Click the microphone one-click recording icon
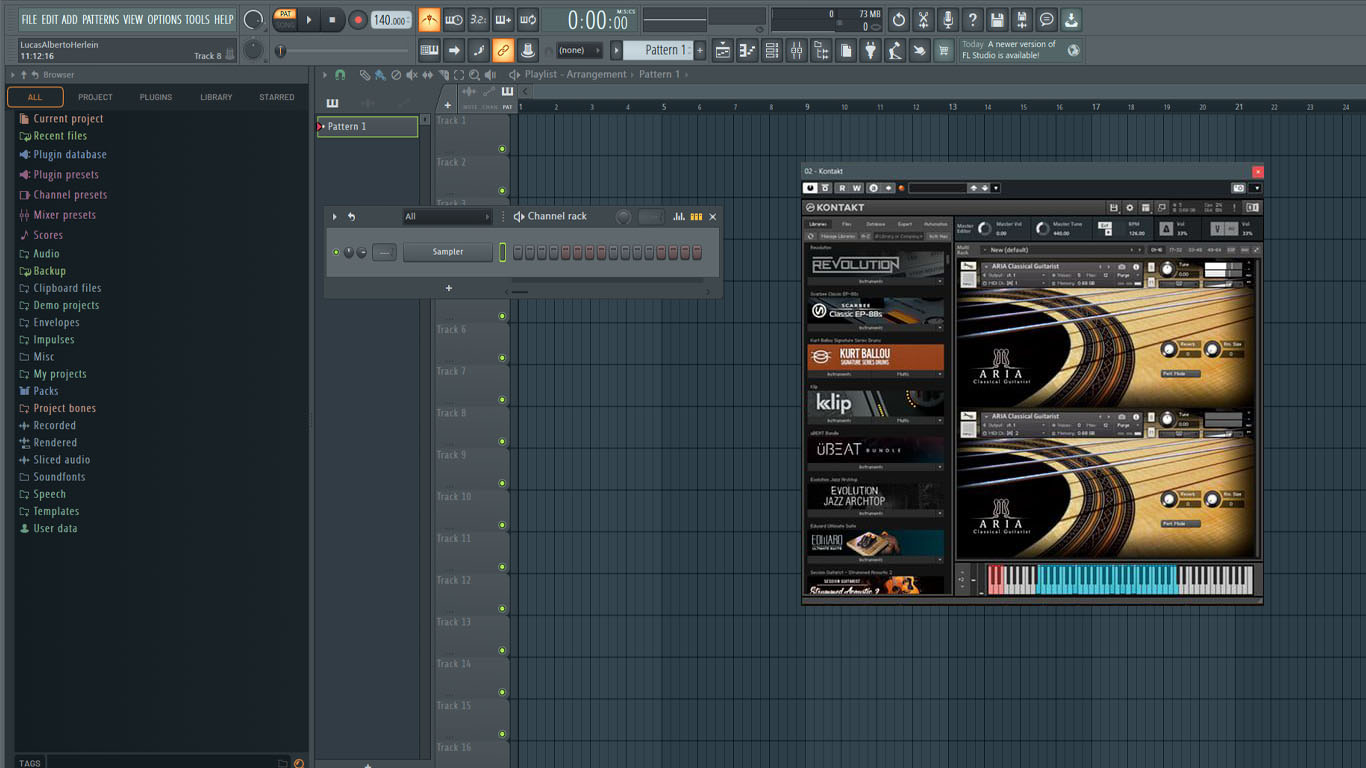Screen dimensions: 1366x768 point(947,19)
